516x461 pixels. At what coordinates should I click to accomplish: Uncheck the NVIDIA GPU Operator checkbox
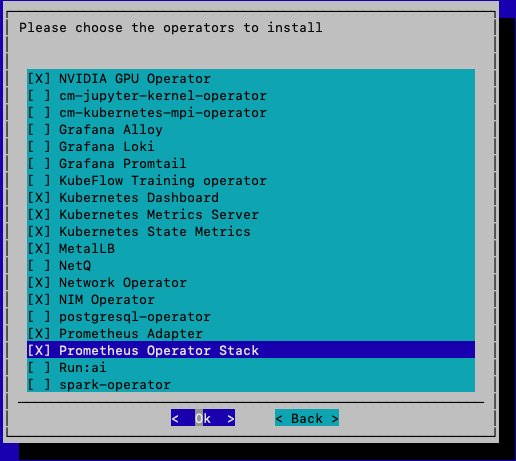[39, 79]
